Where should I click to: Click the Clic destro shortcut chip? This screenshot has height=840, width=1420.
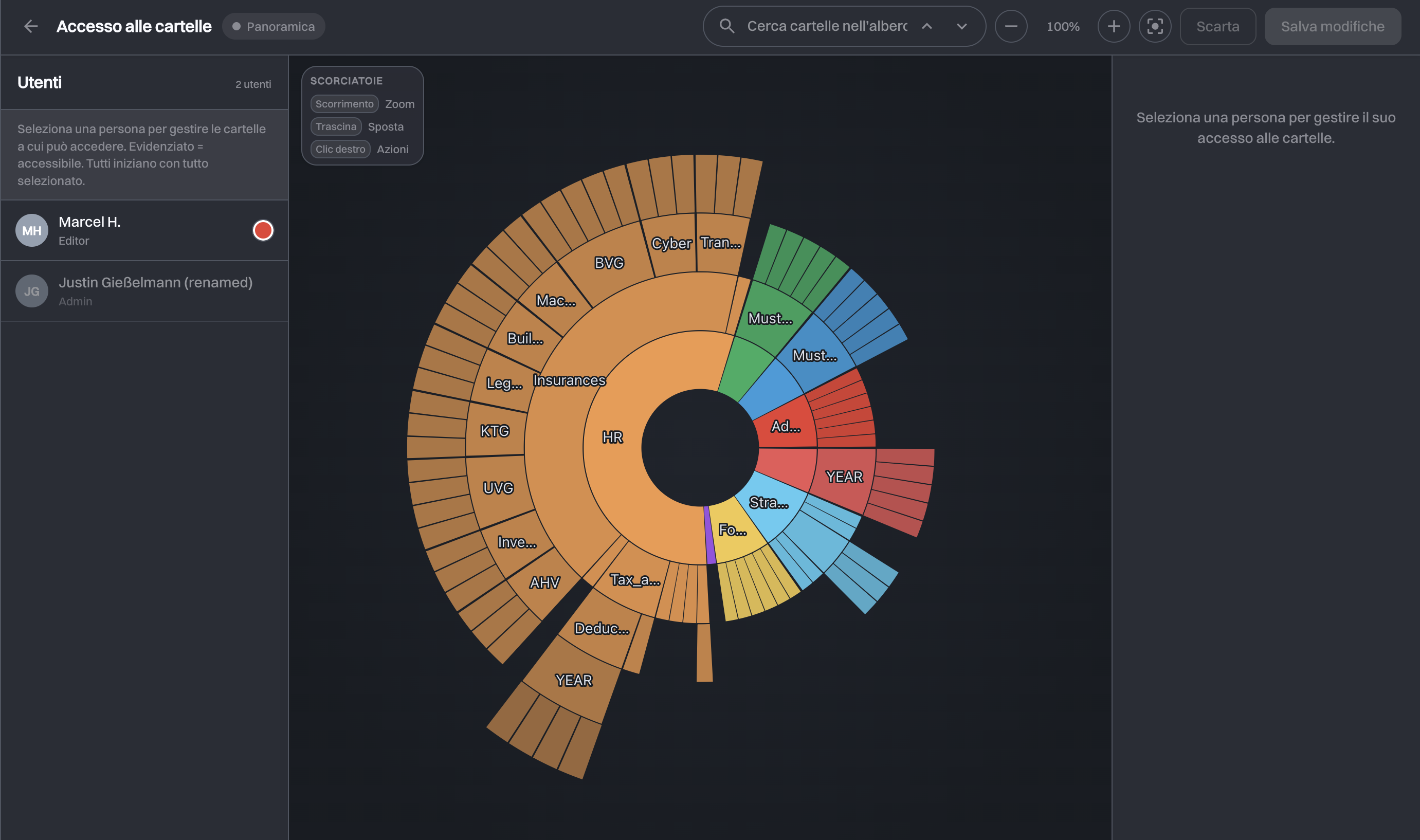[x=340, y=149]
